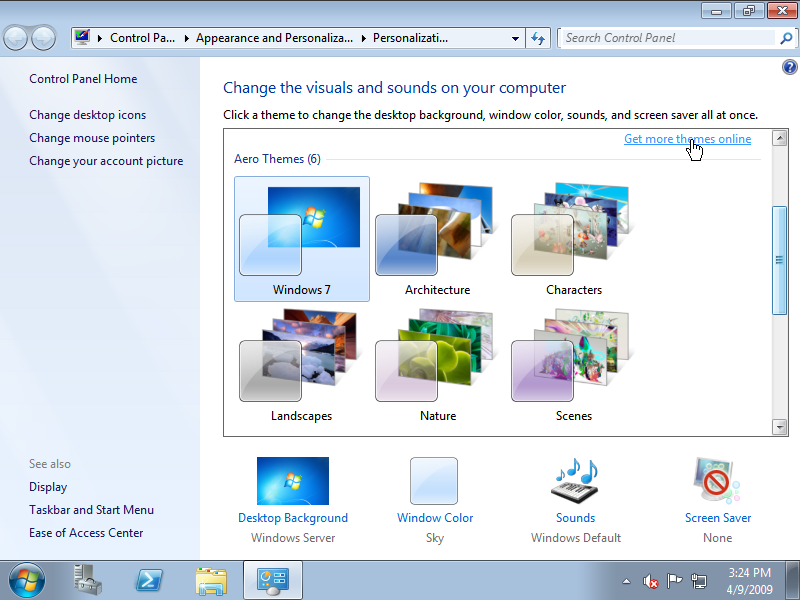Expand arrow before Appearance and Personalization breadcrumb
800x600 pixels.
point(187,38)
